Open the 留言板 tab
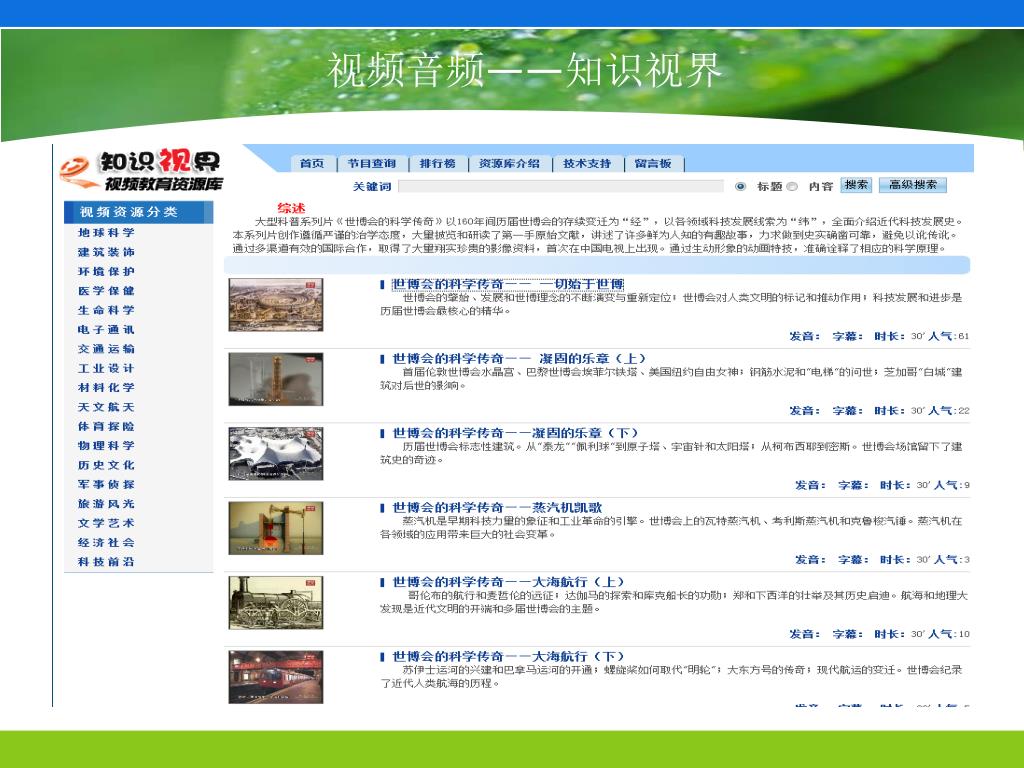The image size is (1024, 768). click(x=653, y=163)
